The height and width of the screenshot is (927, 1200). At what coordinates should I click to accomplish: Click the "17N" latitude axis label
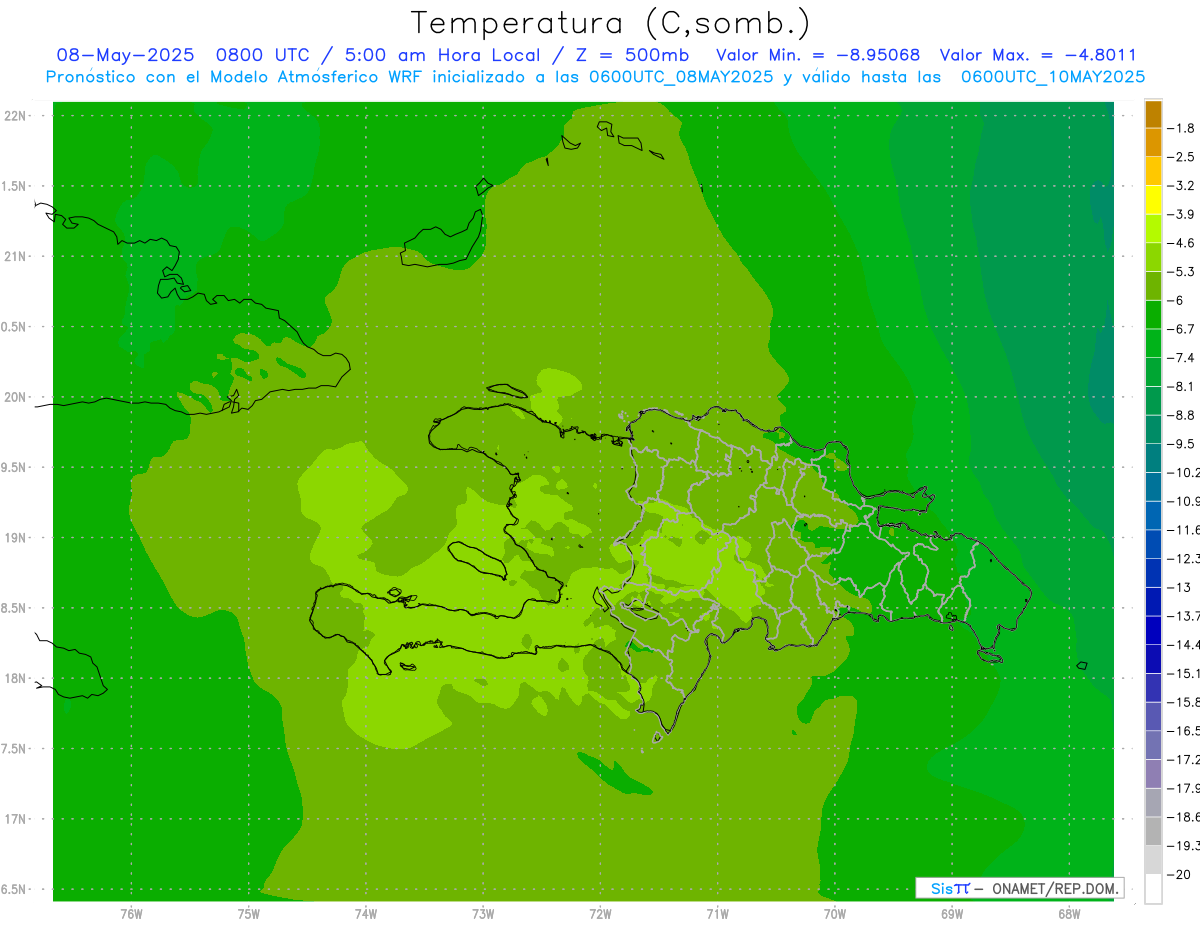[16, 820]
